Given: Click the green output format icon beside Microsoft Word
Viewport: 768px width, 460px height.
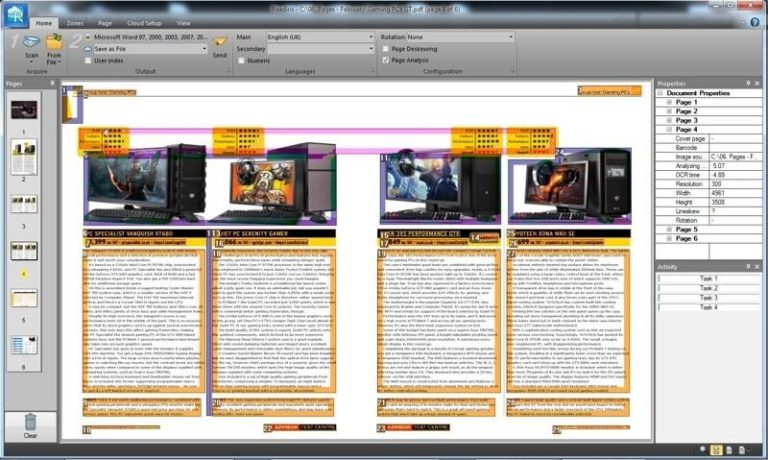Looking at the screenshot, I should point(88,37).
